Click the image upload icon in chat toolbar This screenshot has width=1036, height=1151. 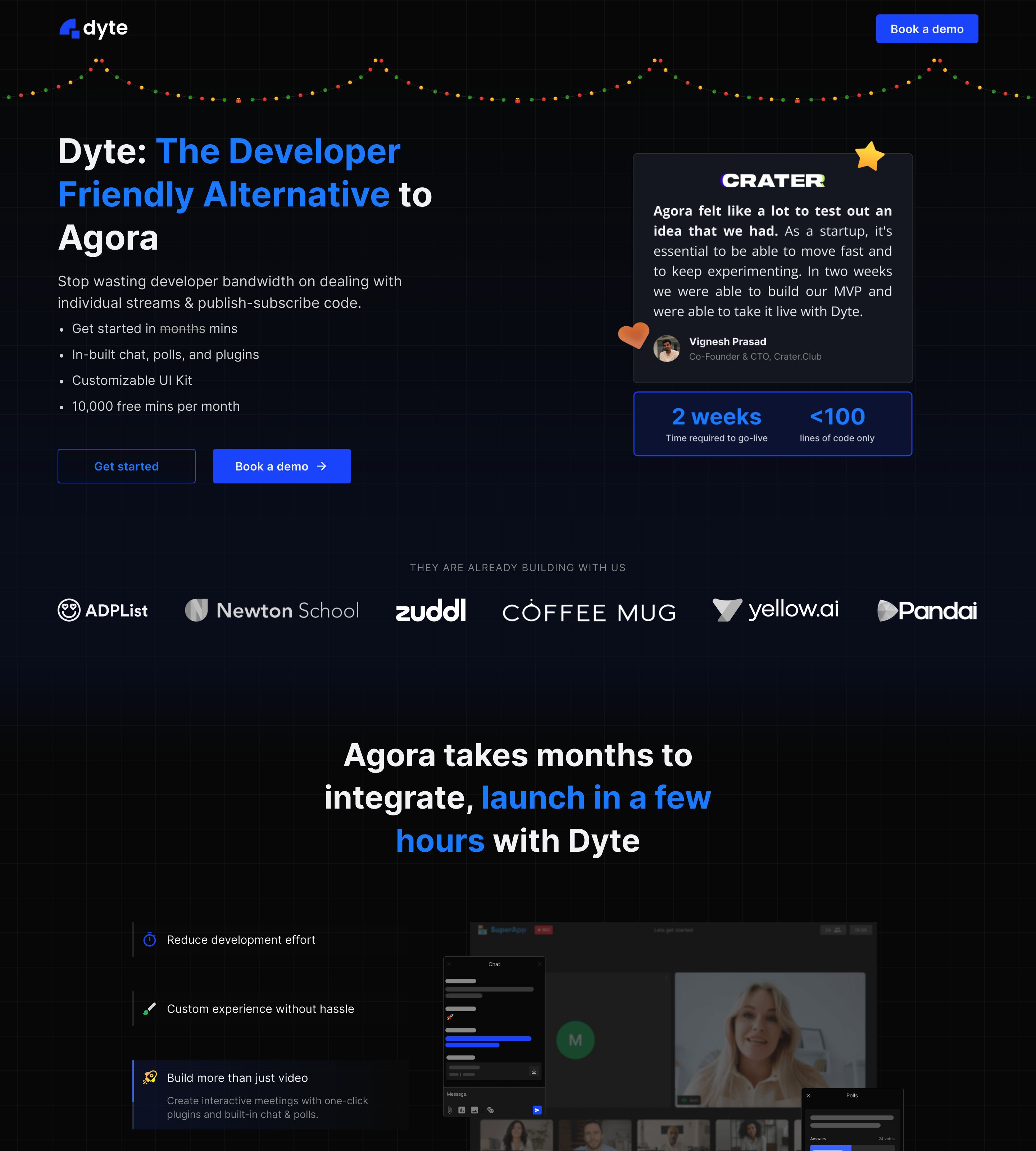pos(474,1110)
